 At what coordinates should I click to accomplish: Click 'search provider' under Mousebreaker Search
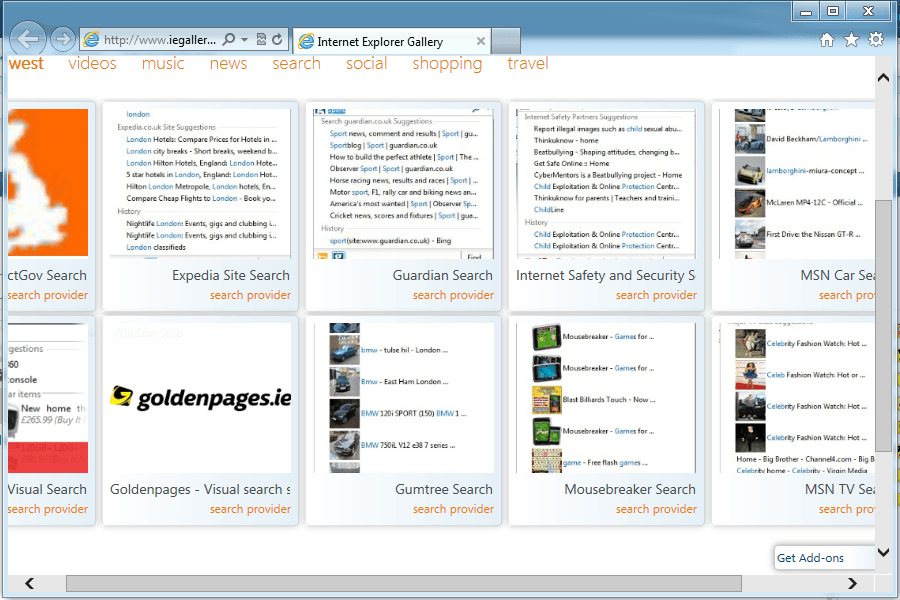656,509
